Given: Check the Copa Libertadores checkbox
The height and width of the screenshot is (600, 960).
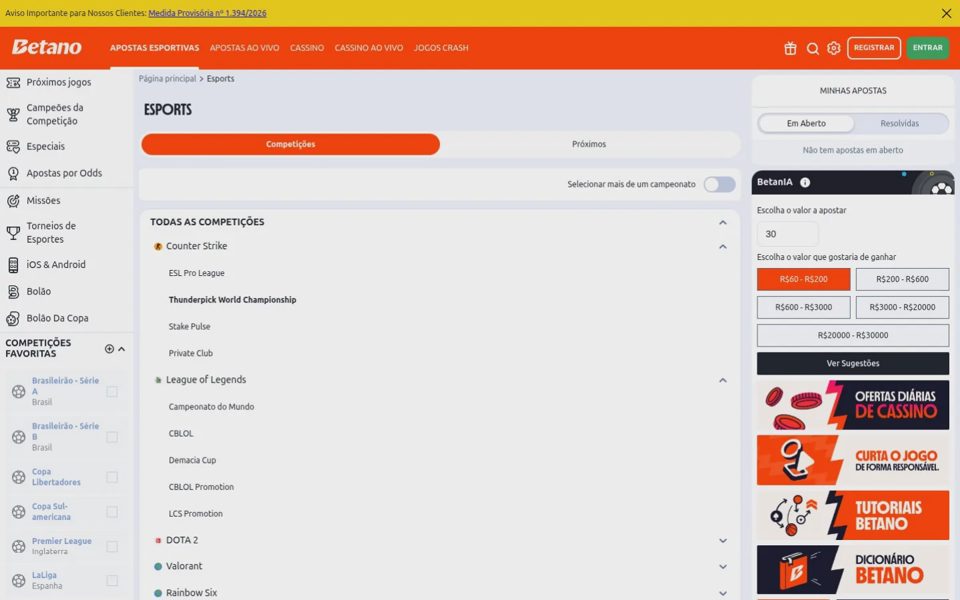Looking at the screenshot, I should coord(112,477).
